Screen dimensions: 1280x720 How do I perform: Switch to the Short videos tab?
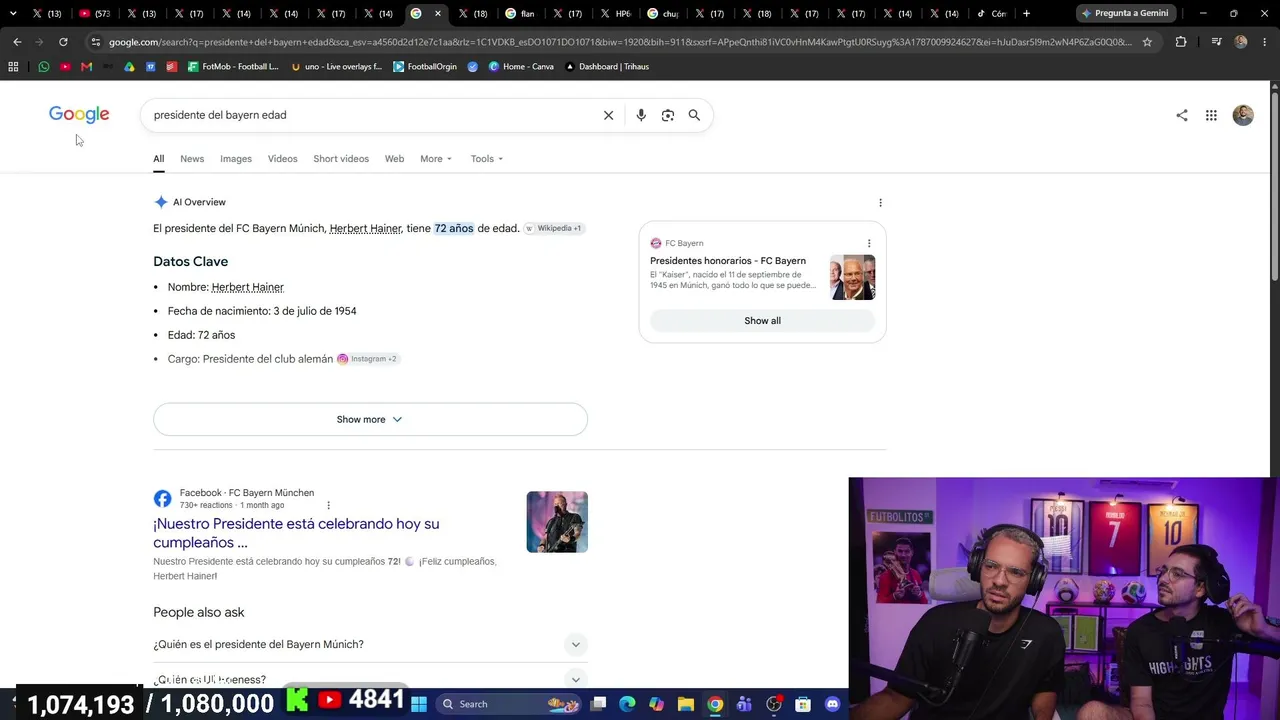tap(341, 159)
